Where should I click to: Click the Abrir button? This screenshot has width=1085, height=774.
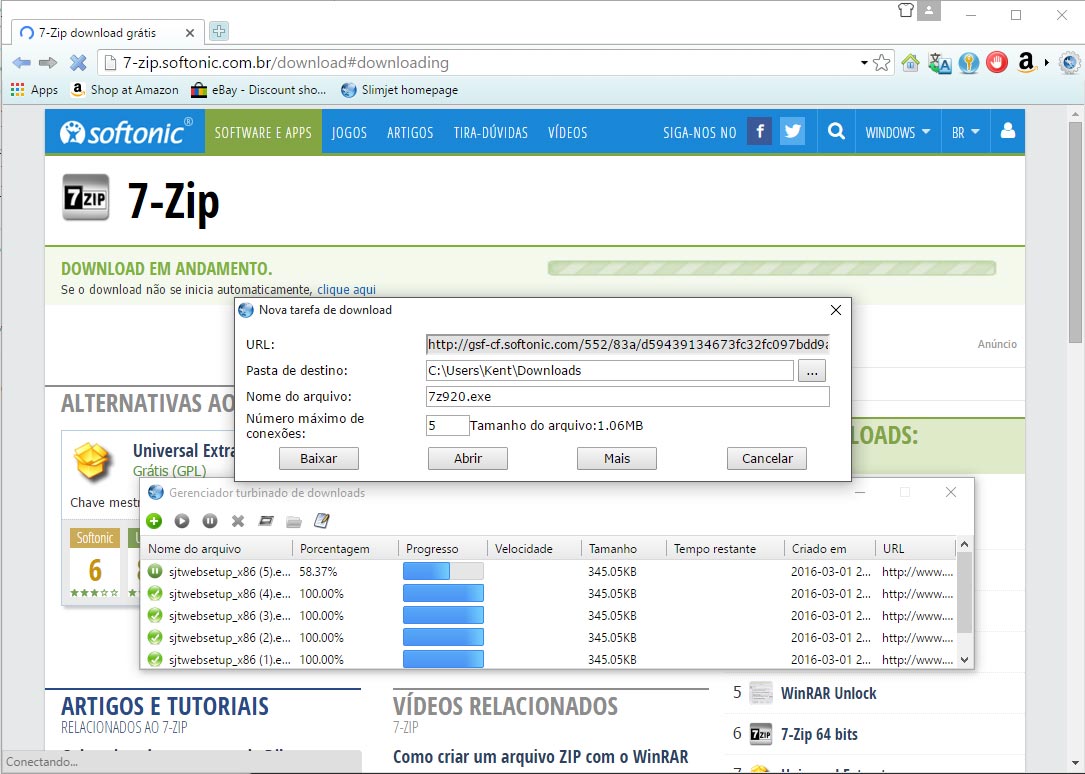click(468, 459)
